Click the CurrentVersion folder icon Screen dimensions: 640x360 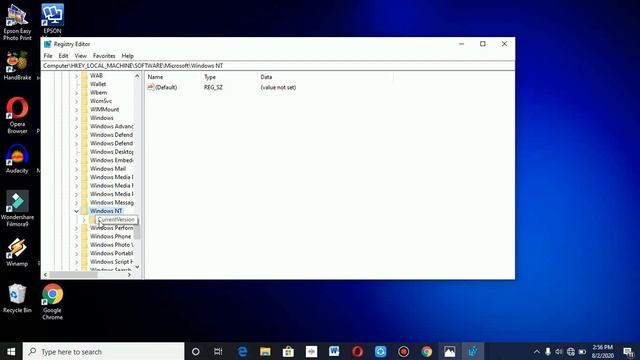tap(92, 220)
